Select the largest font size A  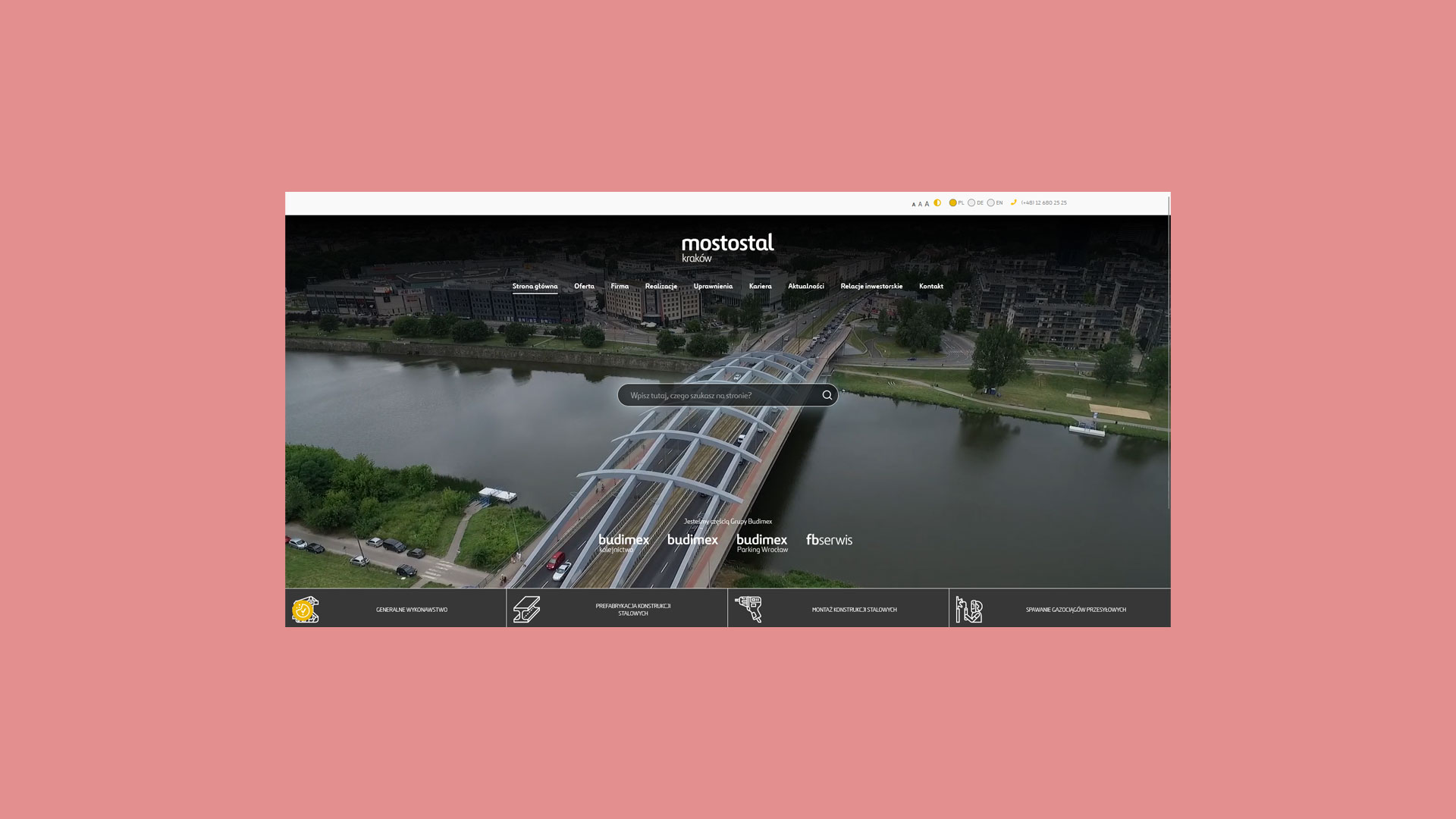(927, 203)
